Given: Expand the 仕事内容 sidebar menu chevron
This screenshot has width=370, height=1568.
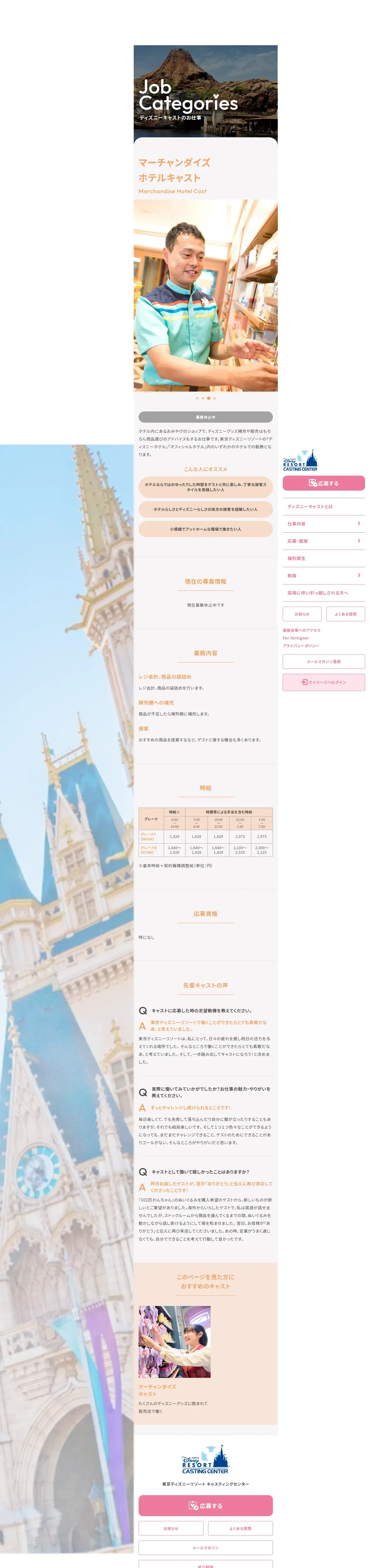Looking at the screenshot, I should click(358, 523).
